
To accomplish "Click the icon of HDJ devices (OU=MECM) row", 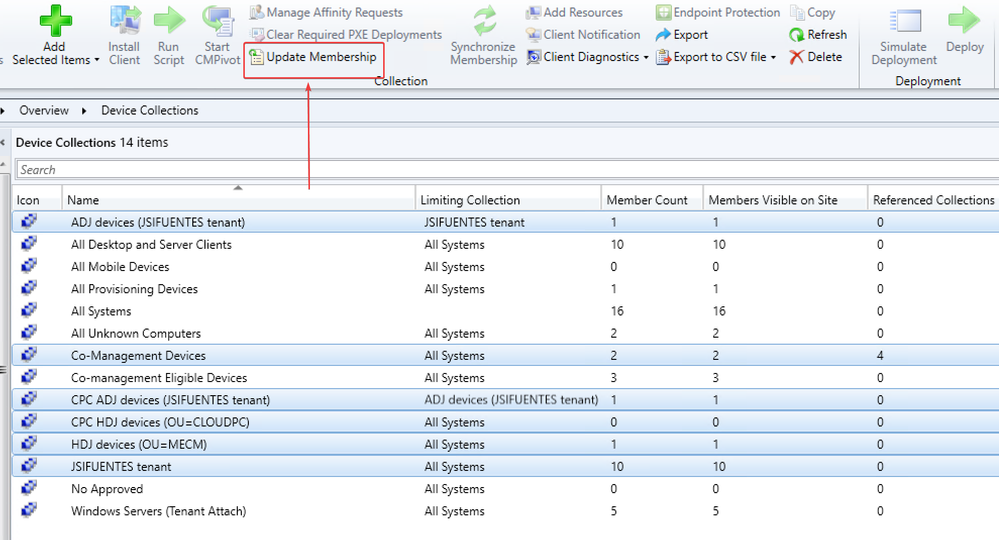I will point(29,443).
